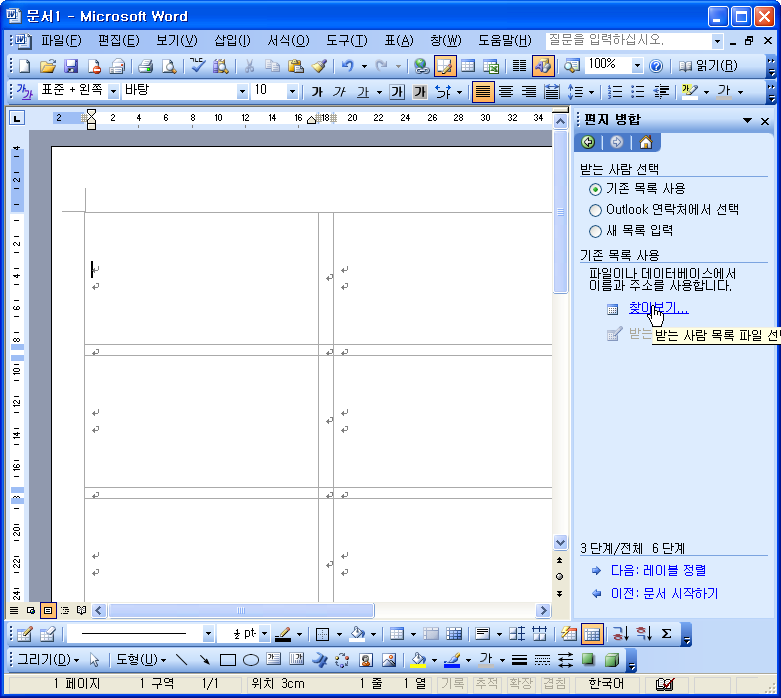Open the Table menu
The image size is (781, 698).
tap(398, 40)
